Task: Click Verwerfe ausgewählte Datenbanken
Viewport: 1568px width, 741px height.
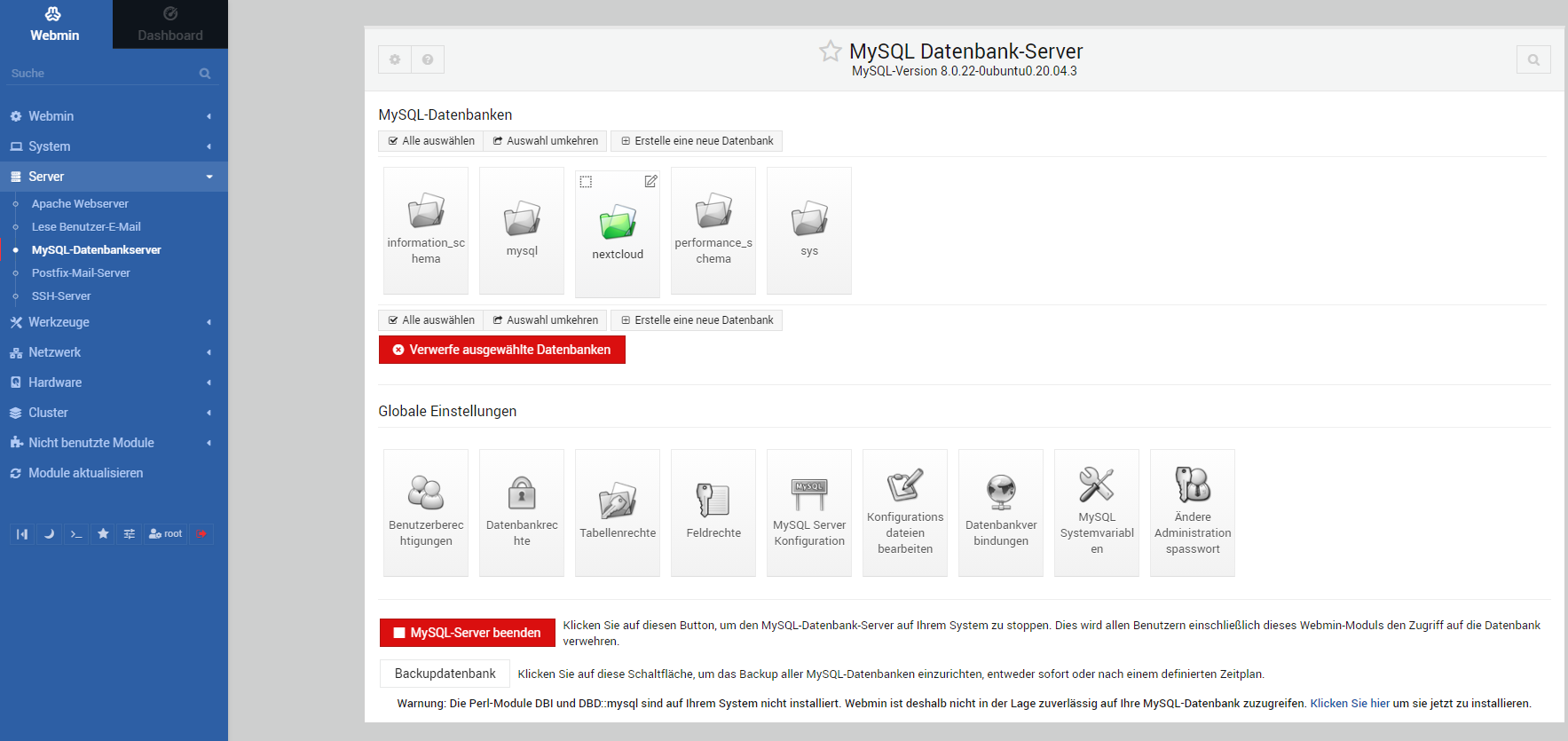Action: [502, 350]
